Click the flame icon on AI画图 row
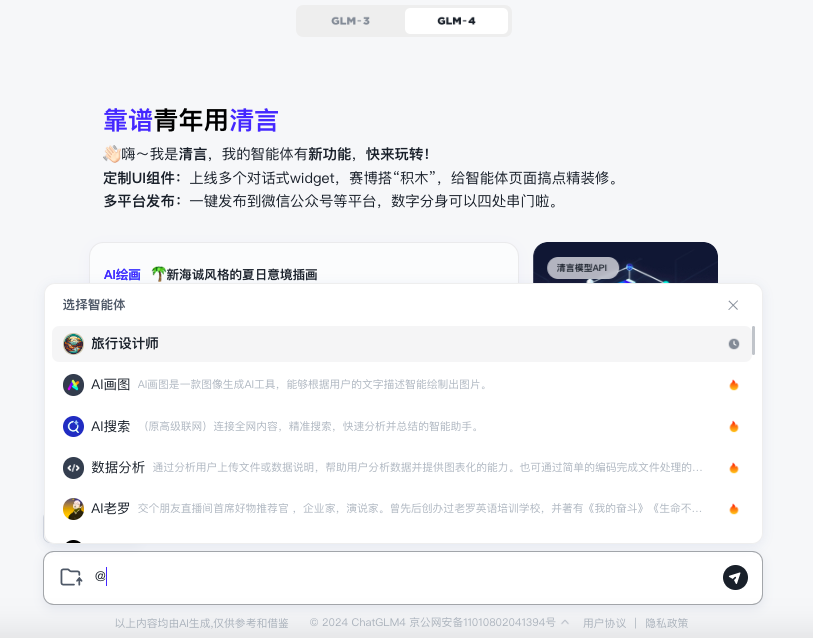This screenshot has width=813, height=638. coord(734,385)
